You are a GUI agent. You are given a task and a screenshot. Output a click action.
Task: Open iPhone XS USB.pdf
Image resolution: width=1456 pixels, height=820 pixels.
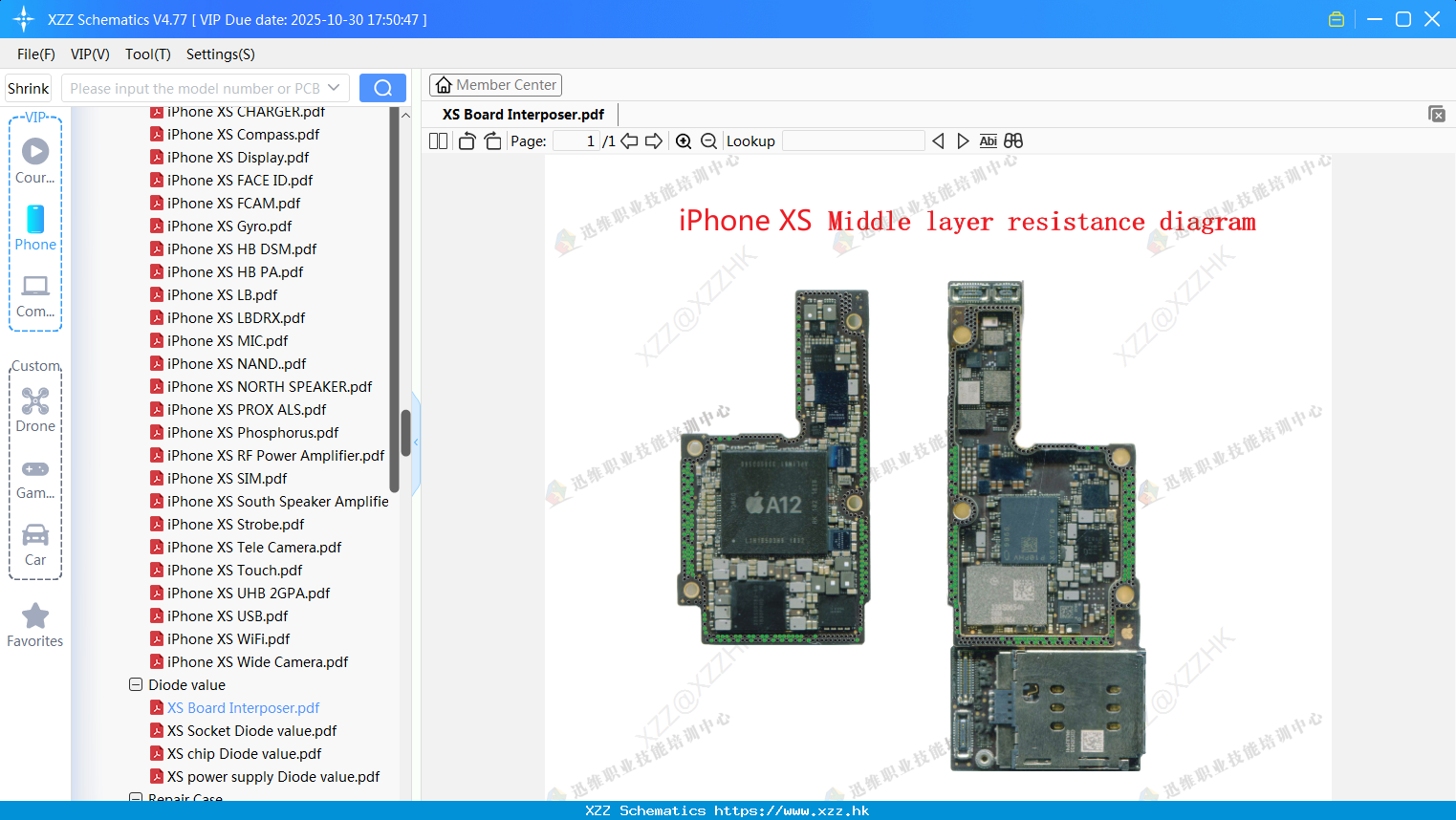point(228,616)
